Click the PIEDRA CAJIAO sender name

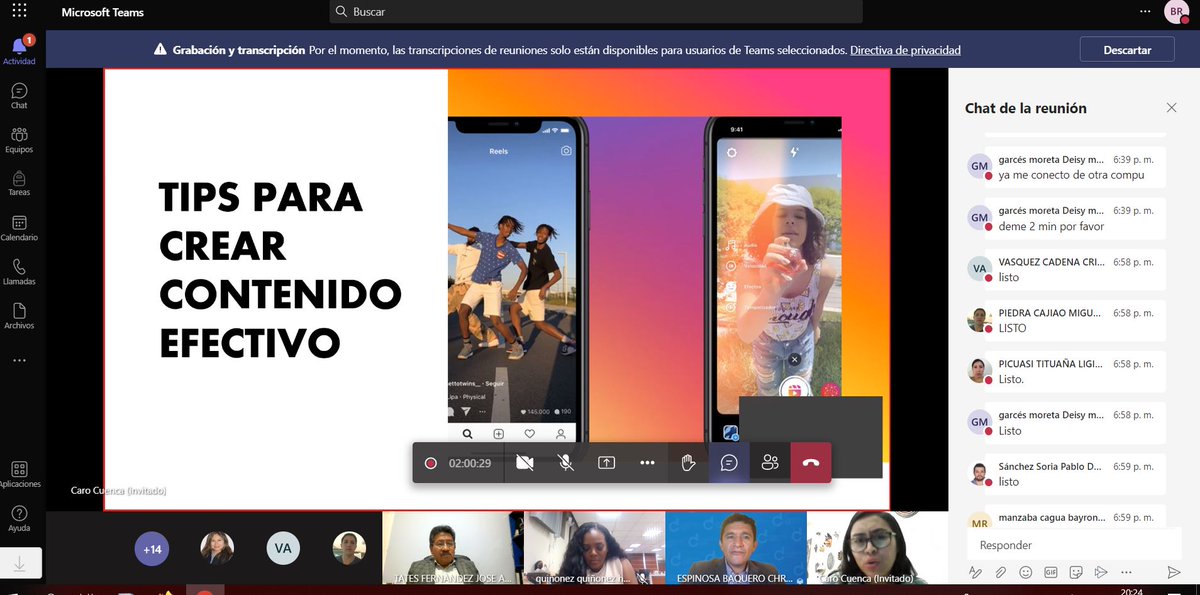(x=1051, y=313)
